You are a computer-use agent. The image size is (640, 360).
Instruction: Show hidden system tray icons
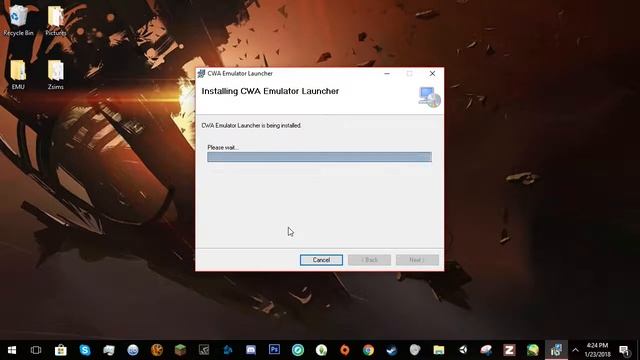(x=576, y=350)
